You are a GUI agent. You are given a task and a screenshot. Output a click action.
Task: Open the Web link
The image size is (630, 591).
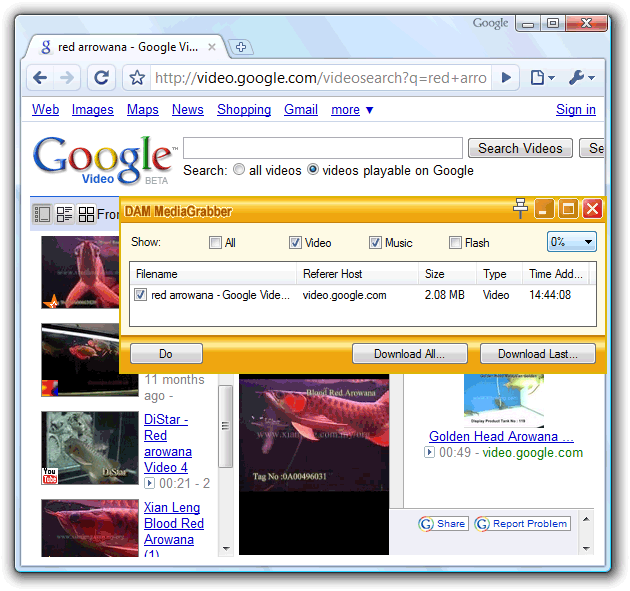point(45,109)
